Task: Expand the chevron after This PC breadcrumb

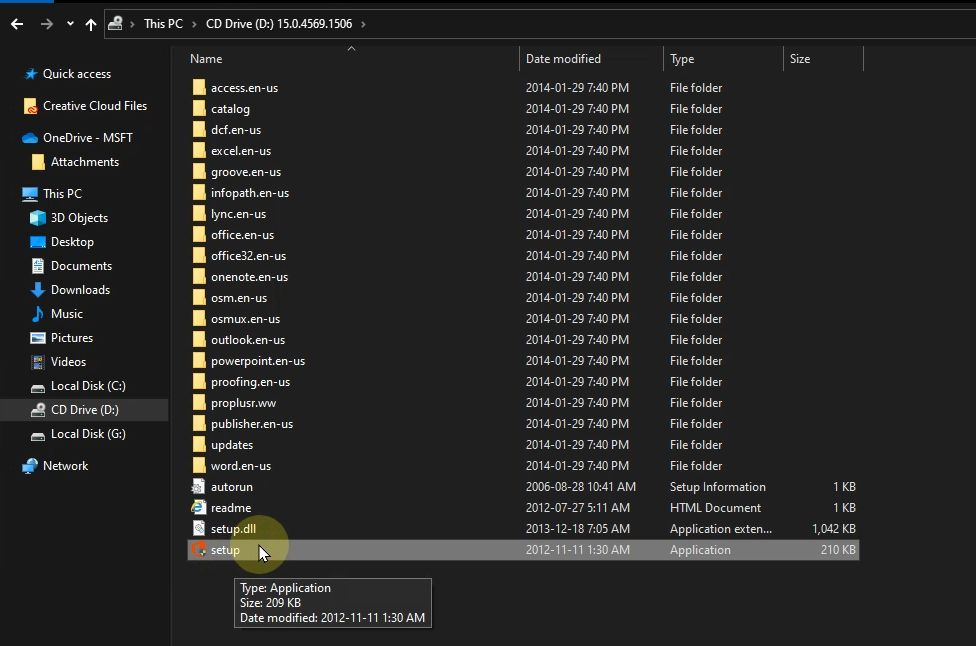Action: (195, 23)
